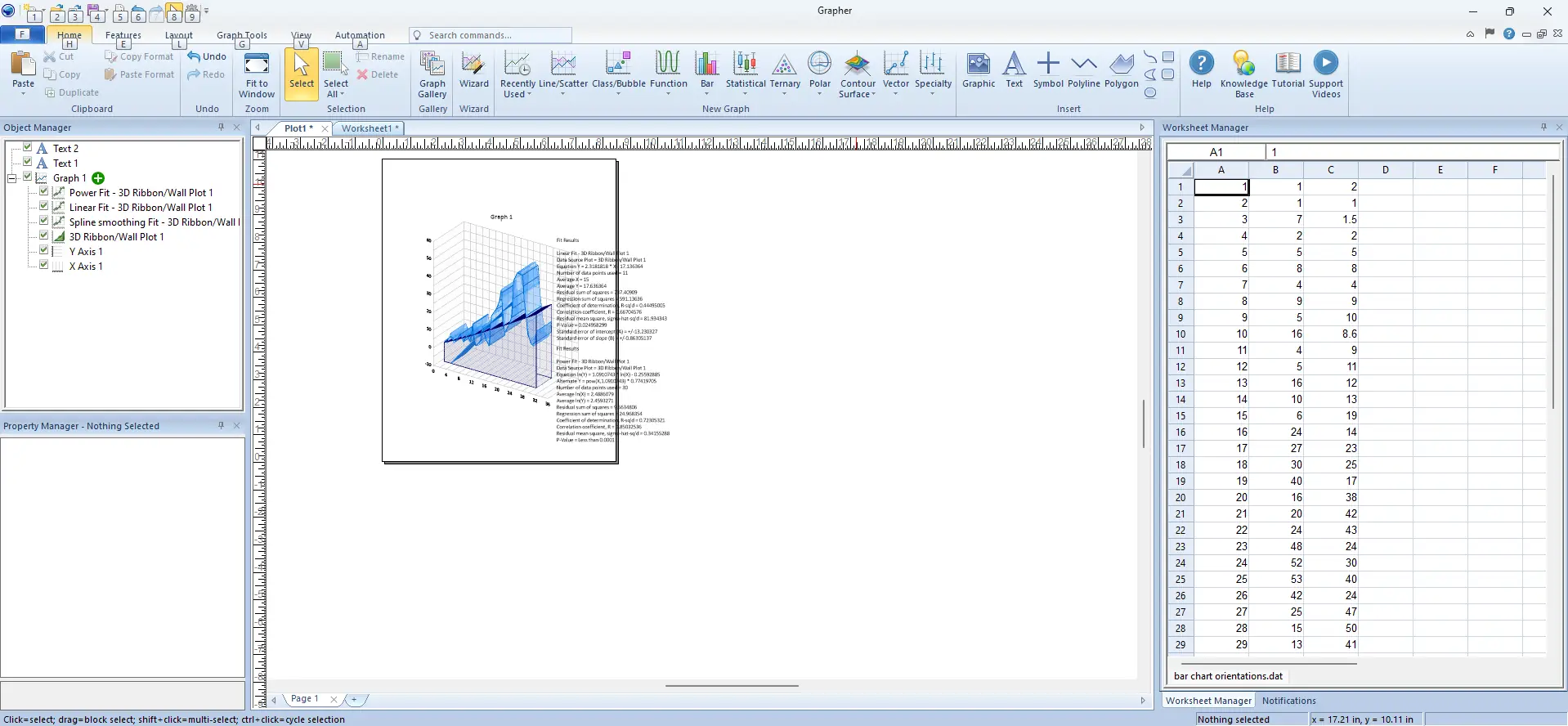Open the File menu
The width and height of the screenshot is (1568, 726).
click(x=22, y=34)
